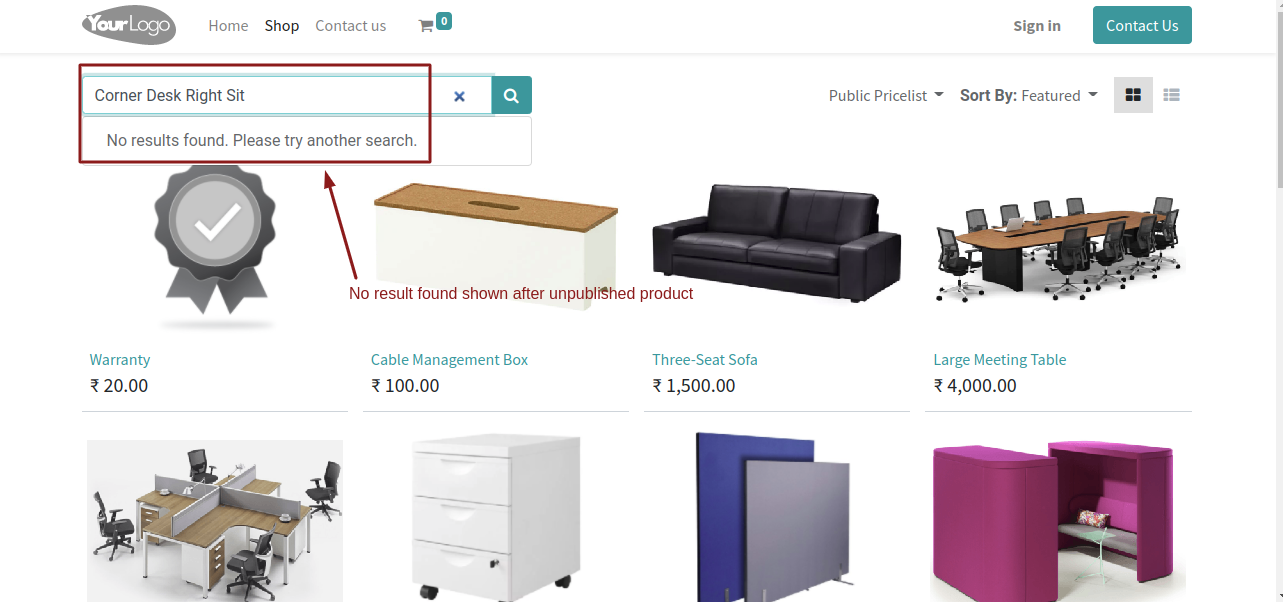Click the Sign in link
Image resolution: width=1283 pixels, height=602 pixels.
(x=1037, y=26)
